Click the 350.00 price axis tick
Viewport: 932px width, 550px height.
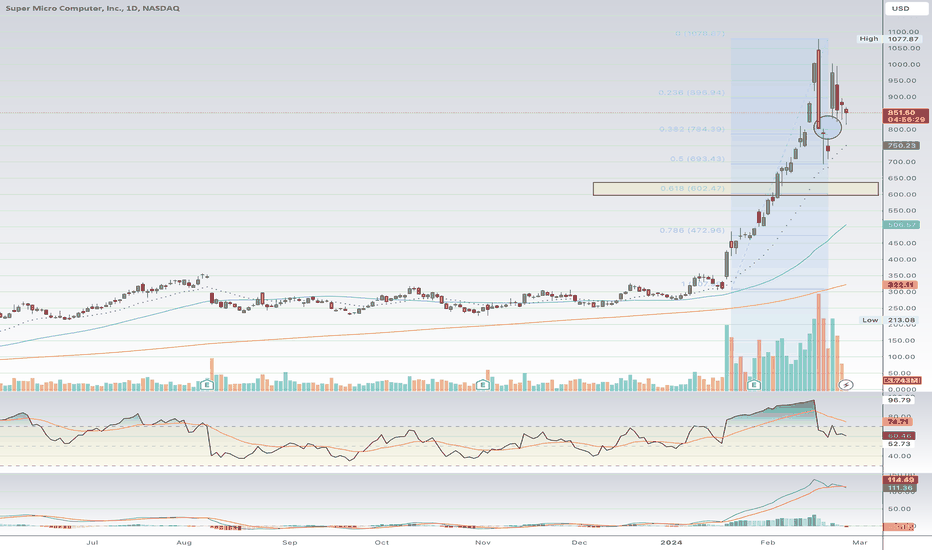[x=903, y=275]
